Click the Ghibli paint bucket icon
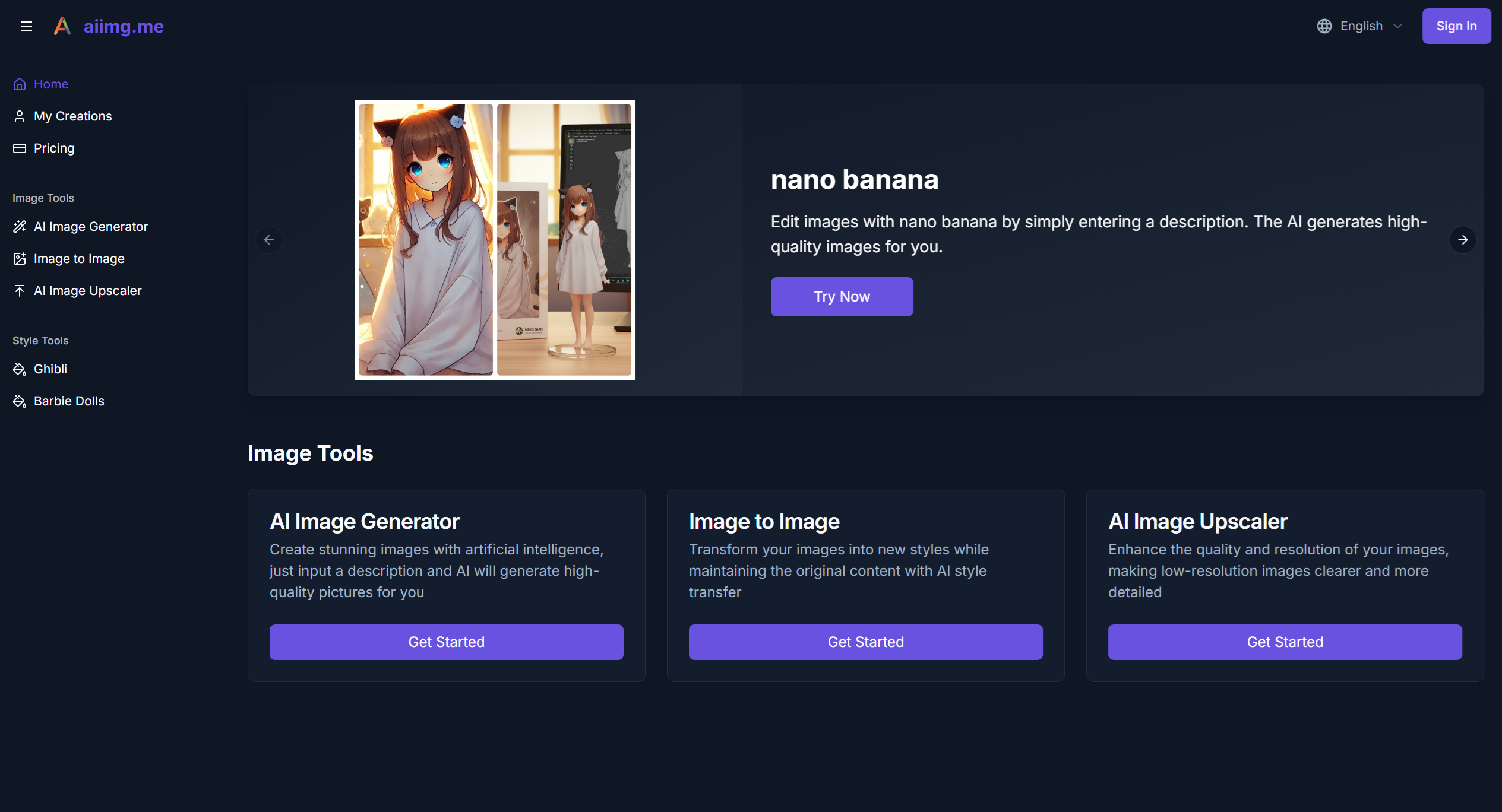Screen dimensions: 1502x812 click(20, 369)
